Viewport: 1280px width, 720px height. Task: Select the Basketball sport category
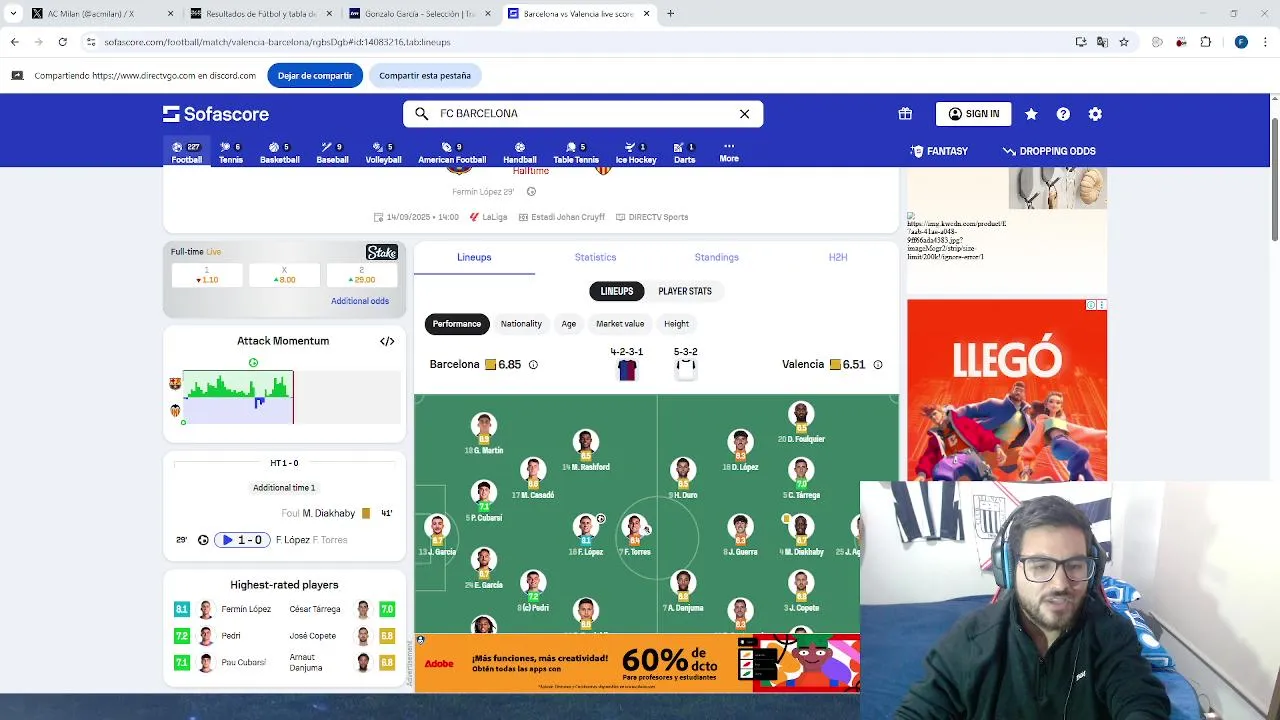point(280,153)
